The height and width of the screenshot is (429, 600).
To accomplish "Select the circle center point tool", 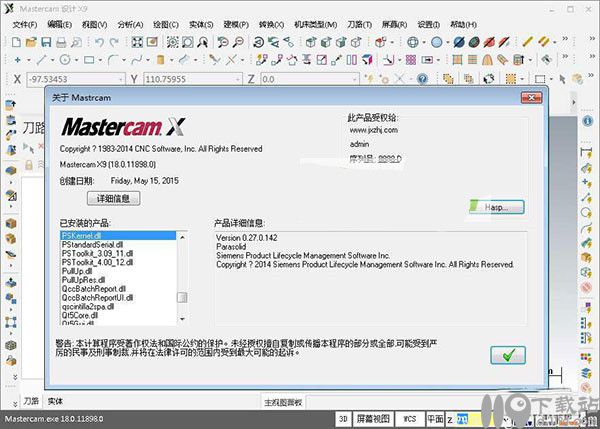I will coord(65,60).
